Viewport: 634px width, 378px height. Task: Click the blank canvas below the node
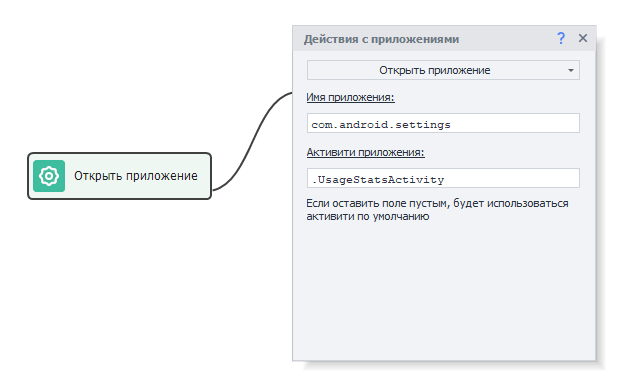point(119,283)
